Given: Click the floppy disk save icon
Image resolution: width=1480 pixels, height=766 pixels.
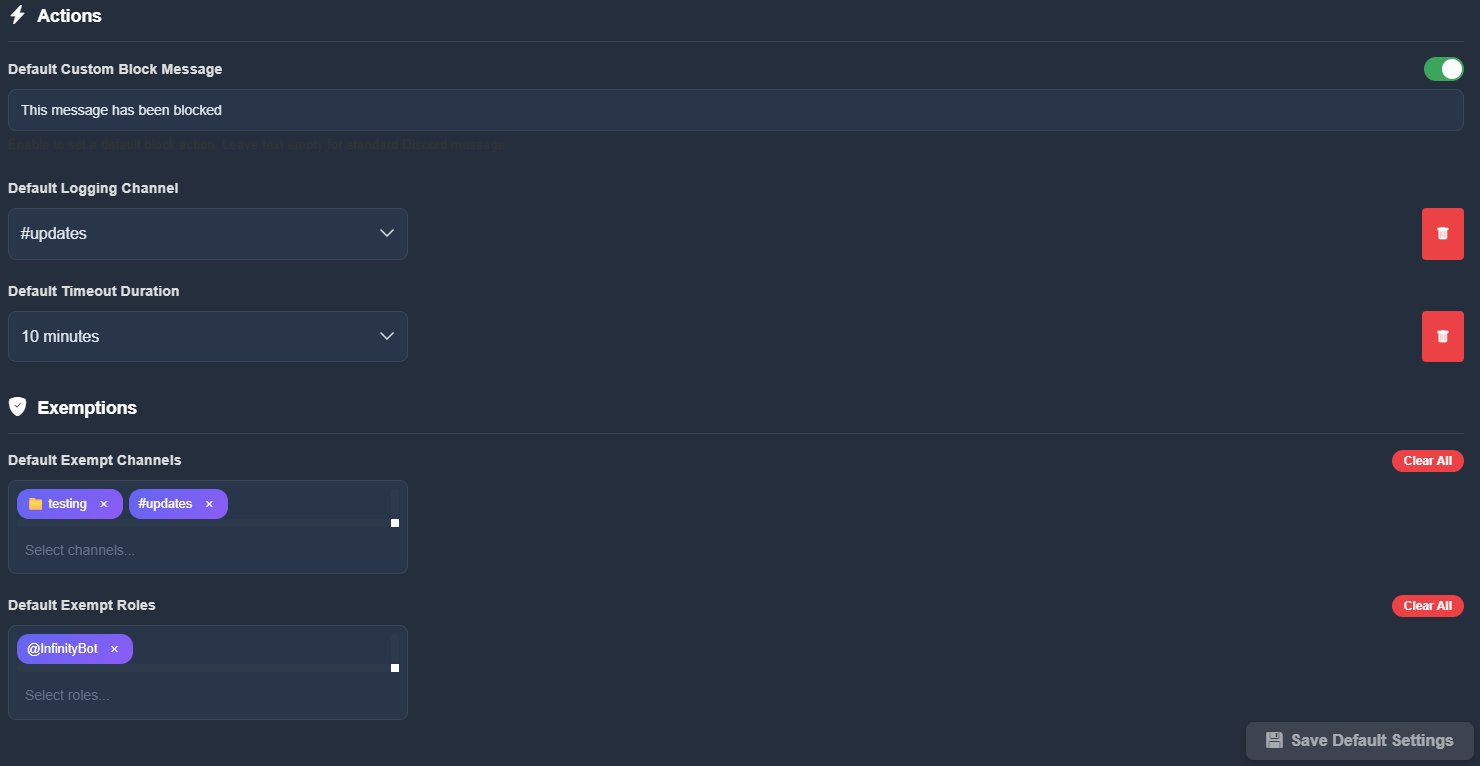Looking at the screenshot, I should pos(1274,740).
